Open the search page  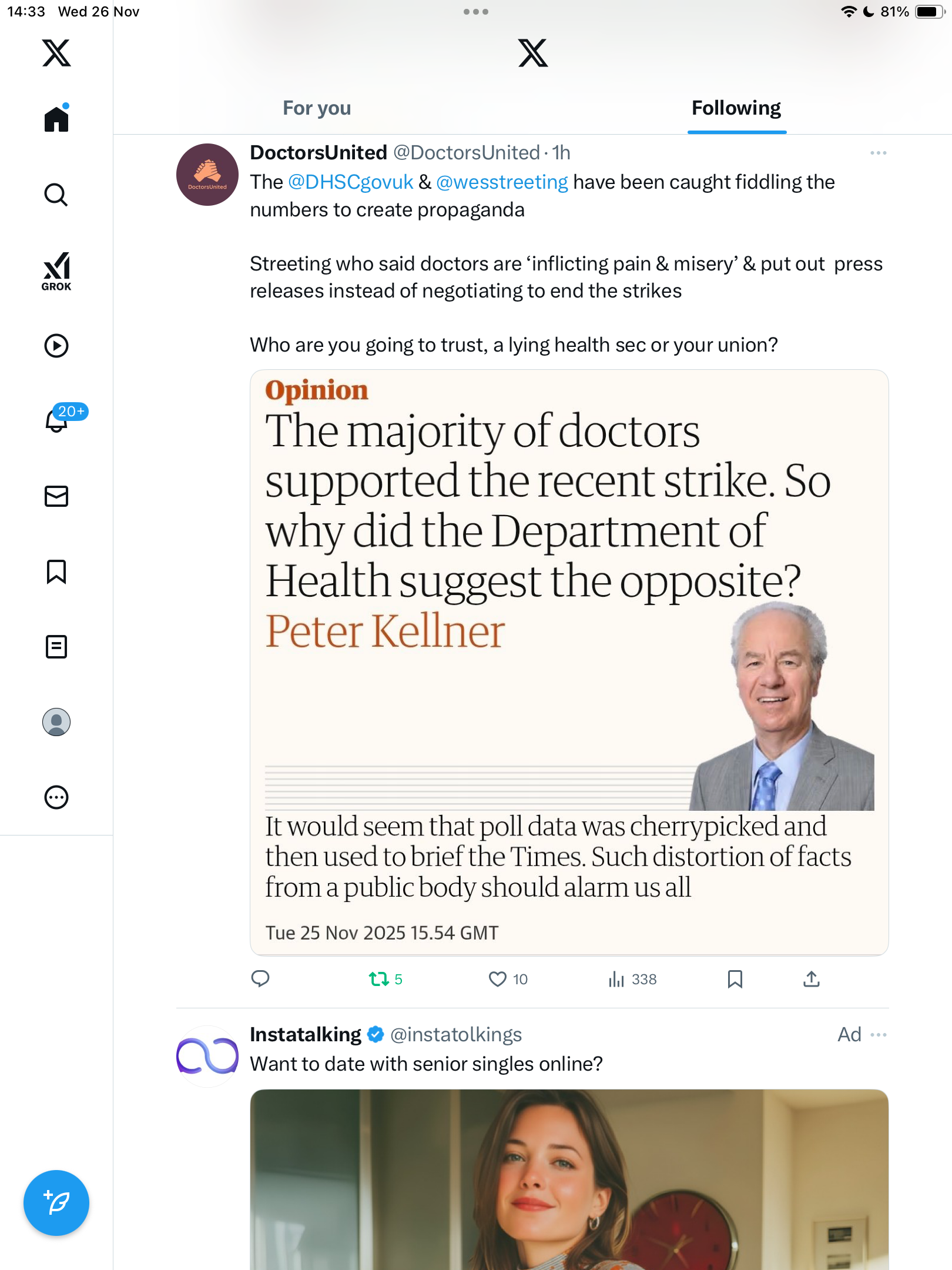click(56, 195)
